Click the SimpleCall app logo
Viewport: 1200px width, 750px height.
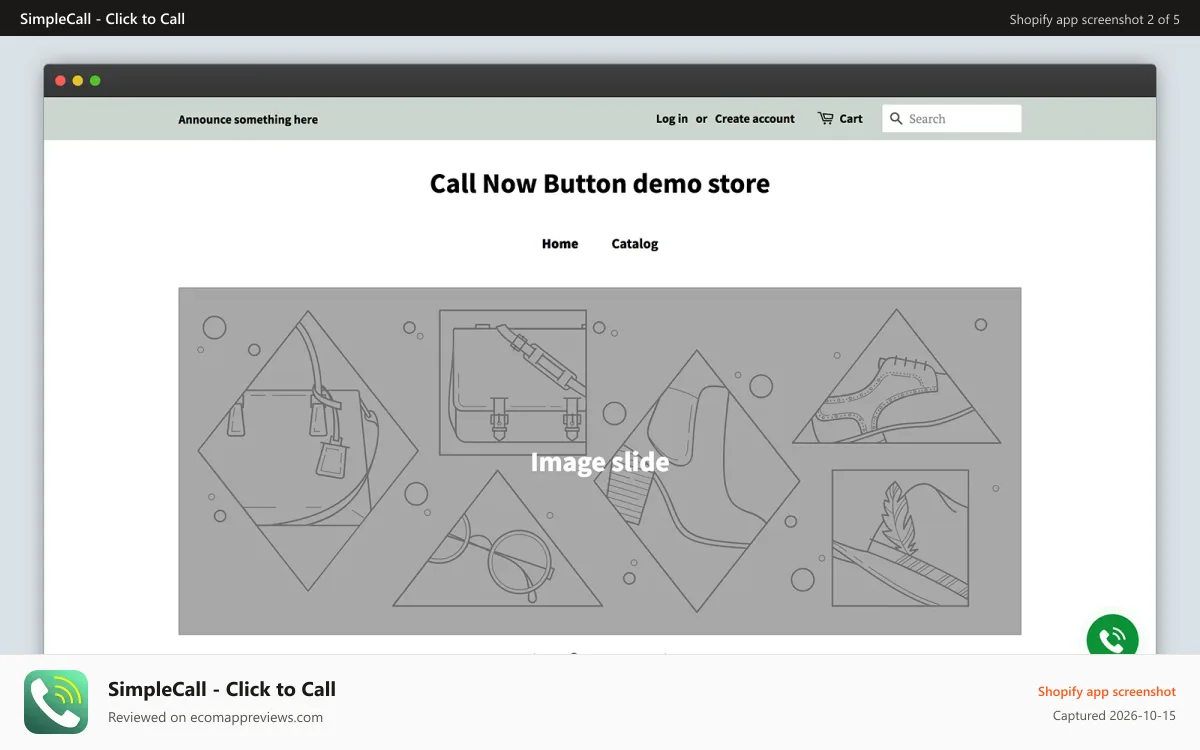click(x=56, y=702)
